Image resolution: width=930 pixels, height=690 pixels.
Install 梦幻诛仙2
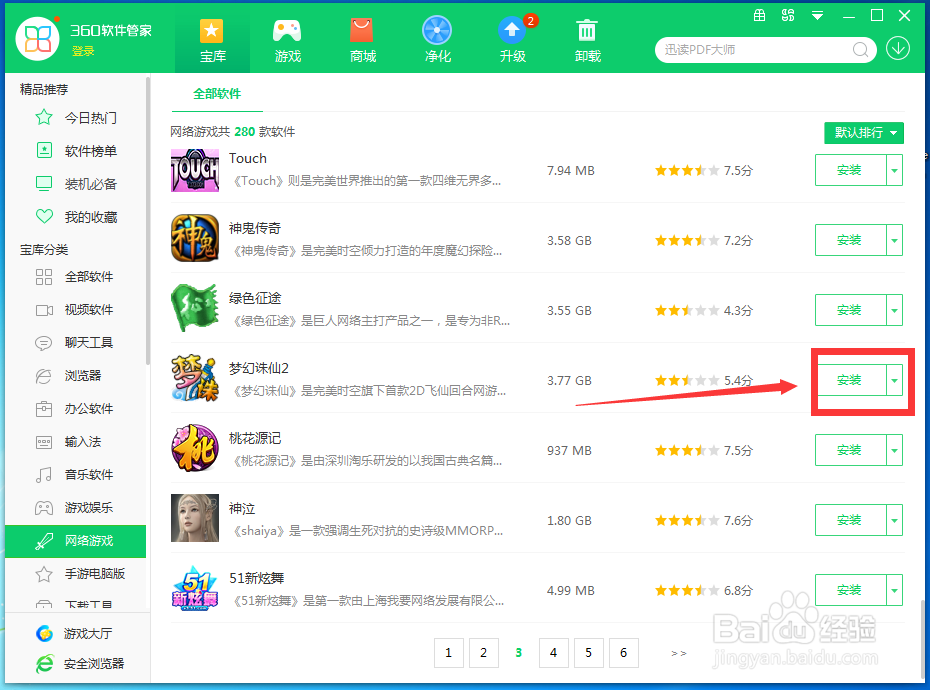(851, 380)
